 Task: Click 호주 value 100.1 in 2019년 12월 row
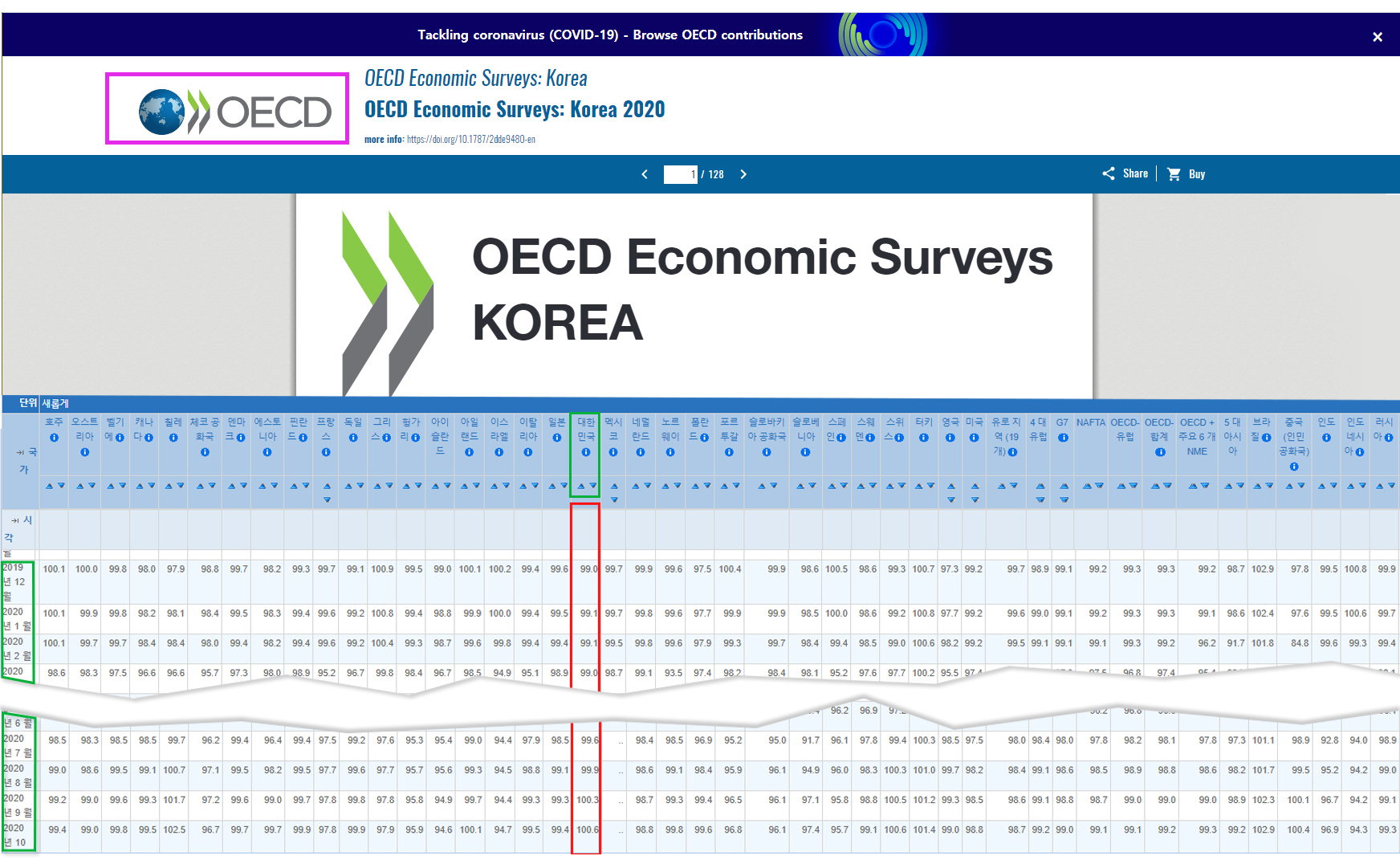[x=54, y=569]
